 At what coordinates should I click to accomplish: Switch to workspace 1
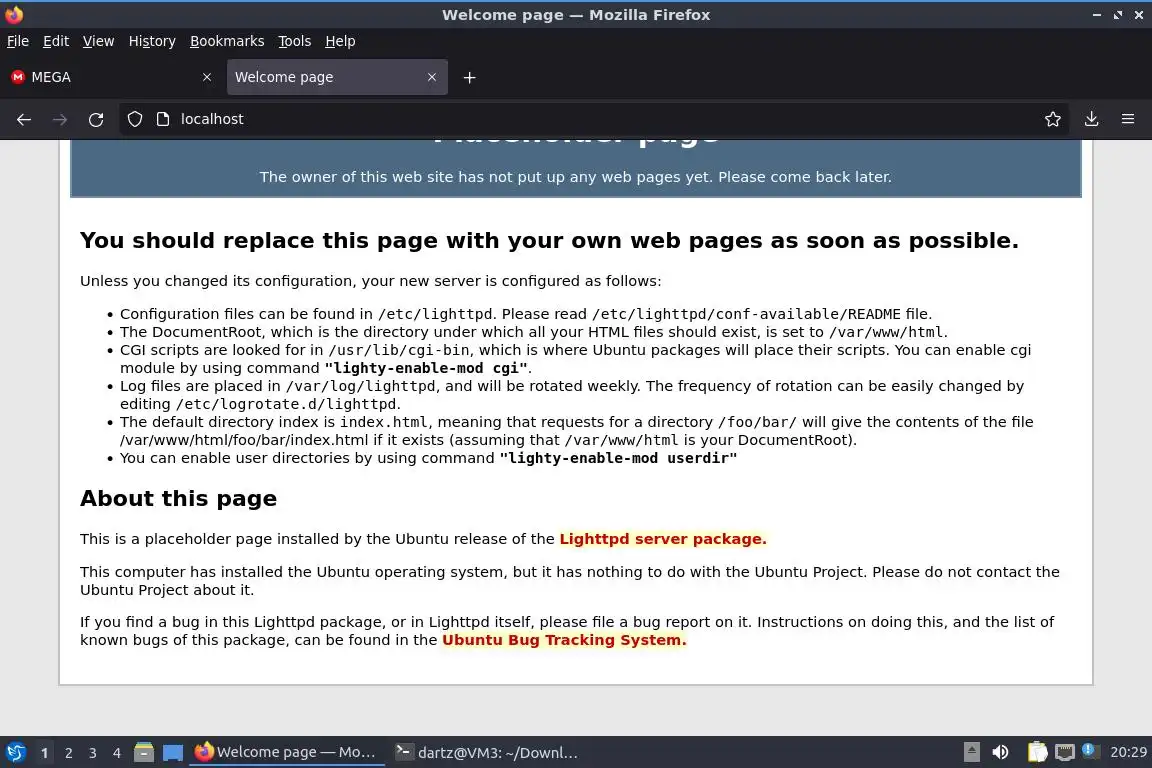point(44,753)
